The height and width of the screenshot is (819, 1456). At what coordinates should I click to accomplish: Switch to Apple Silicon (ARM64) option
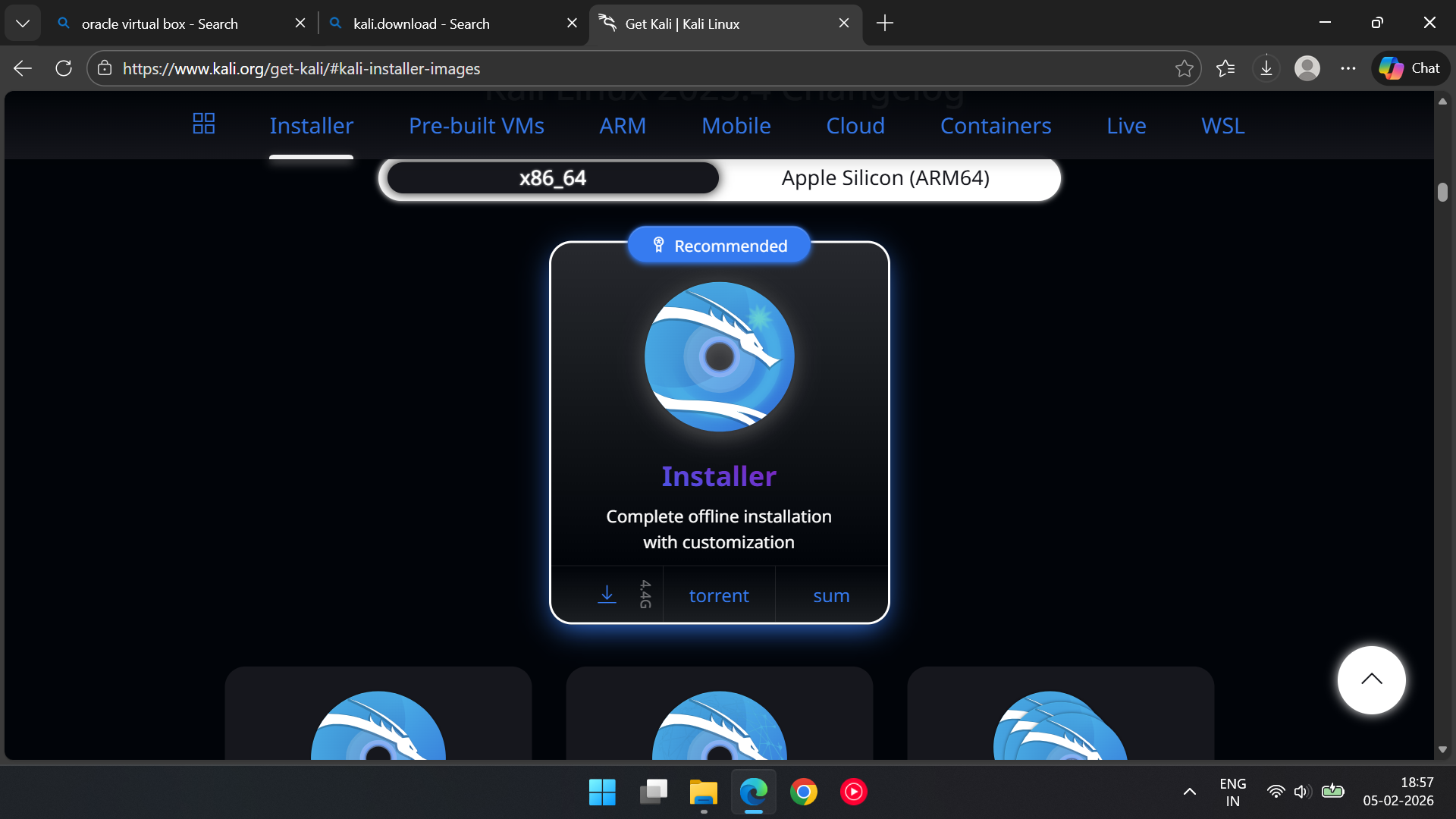[885, 178]
